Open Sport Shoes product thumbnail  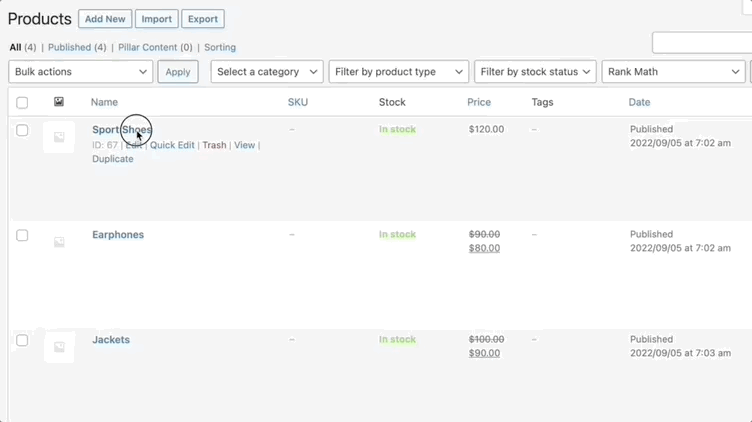(59, 137)
